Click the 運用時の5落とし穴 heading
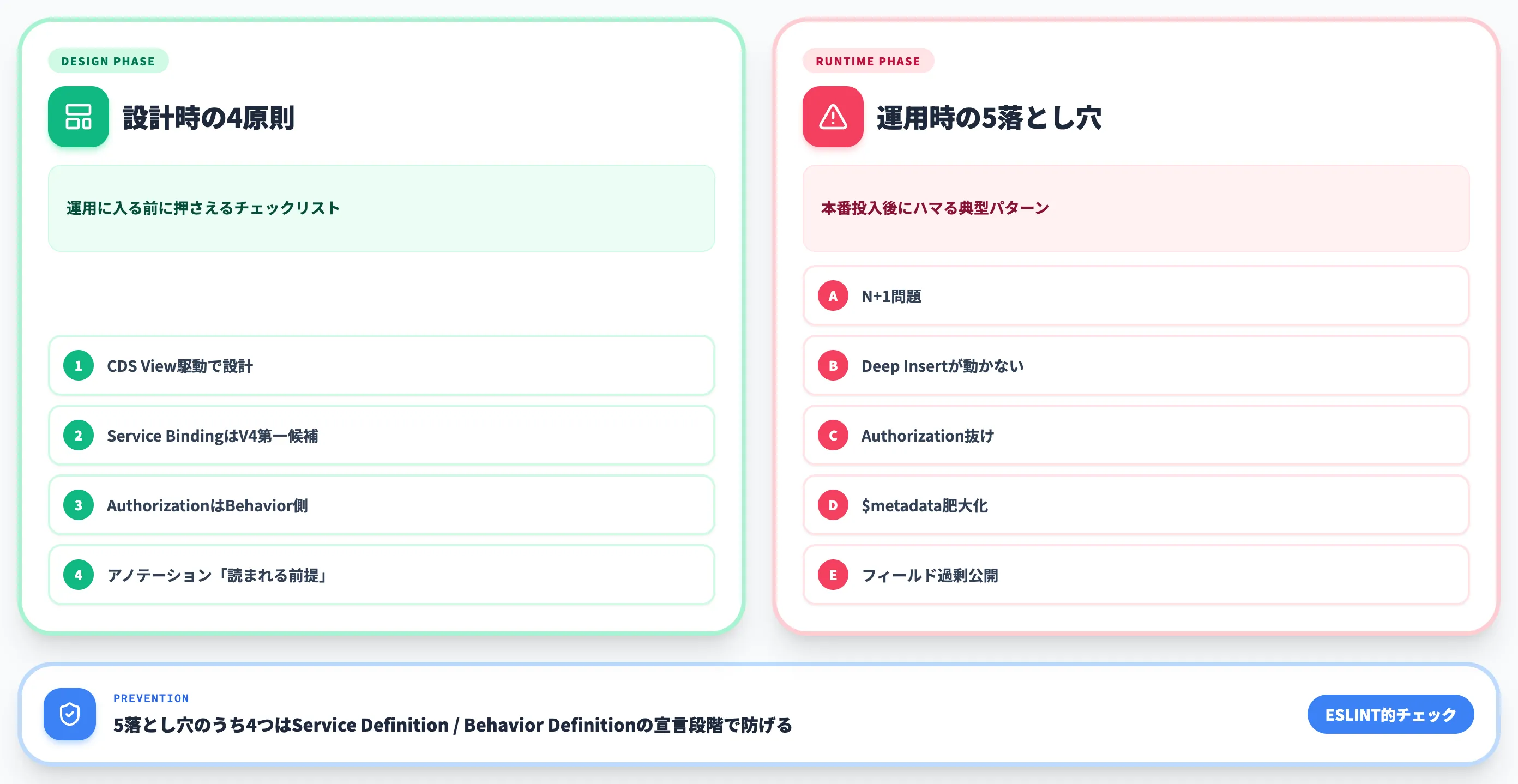 [x=989, y=117]
